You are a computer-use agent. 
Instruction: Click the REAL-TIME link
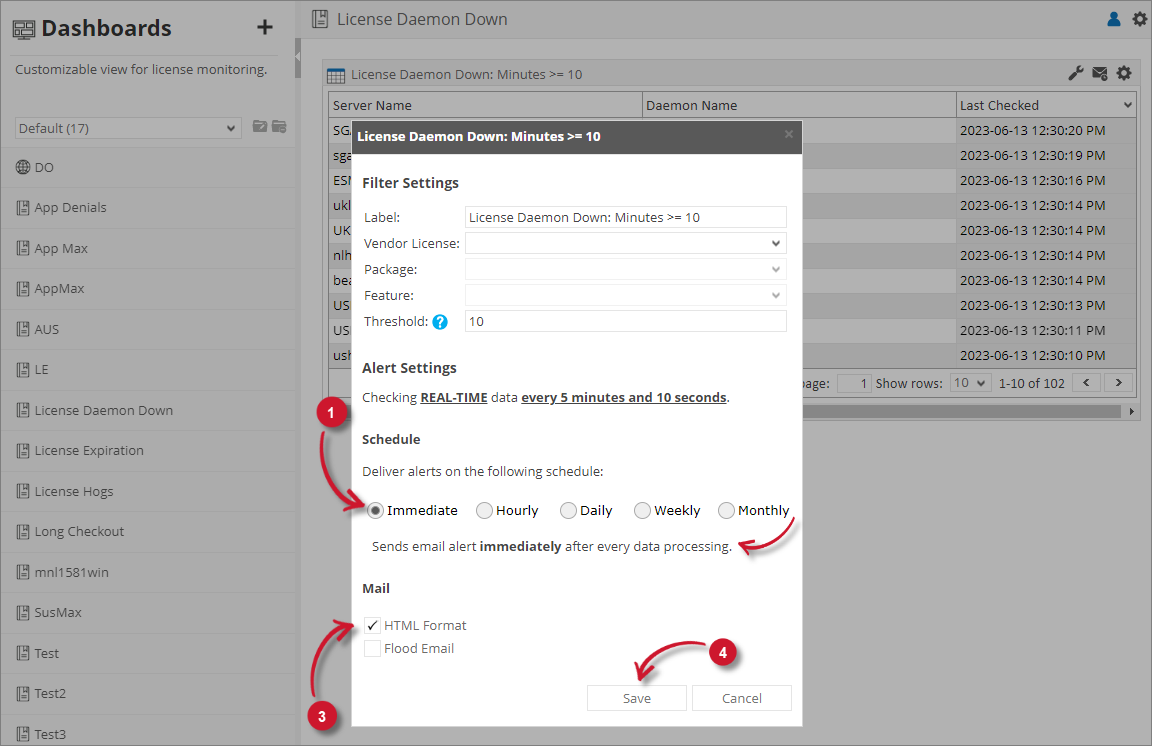pos(453,398)
